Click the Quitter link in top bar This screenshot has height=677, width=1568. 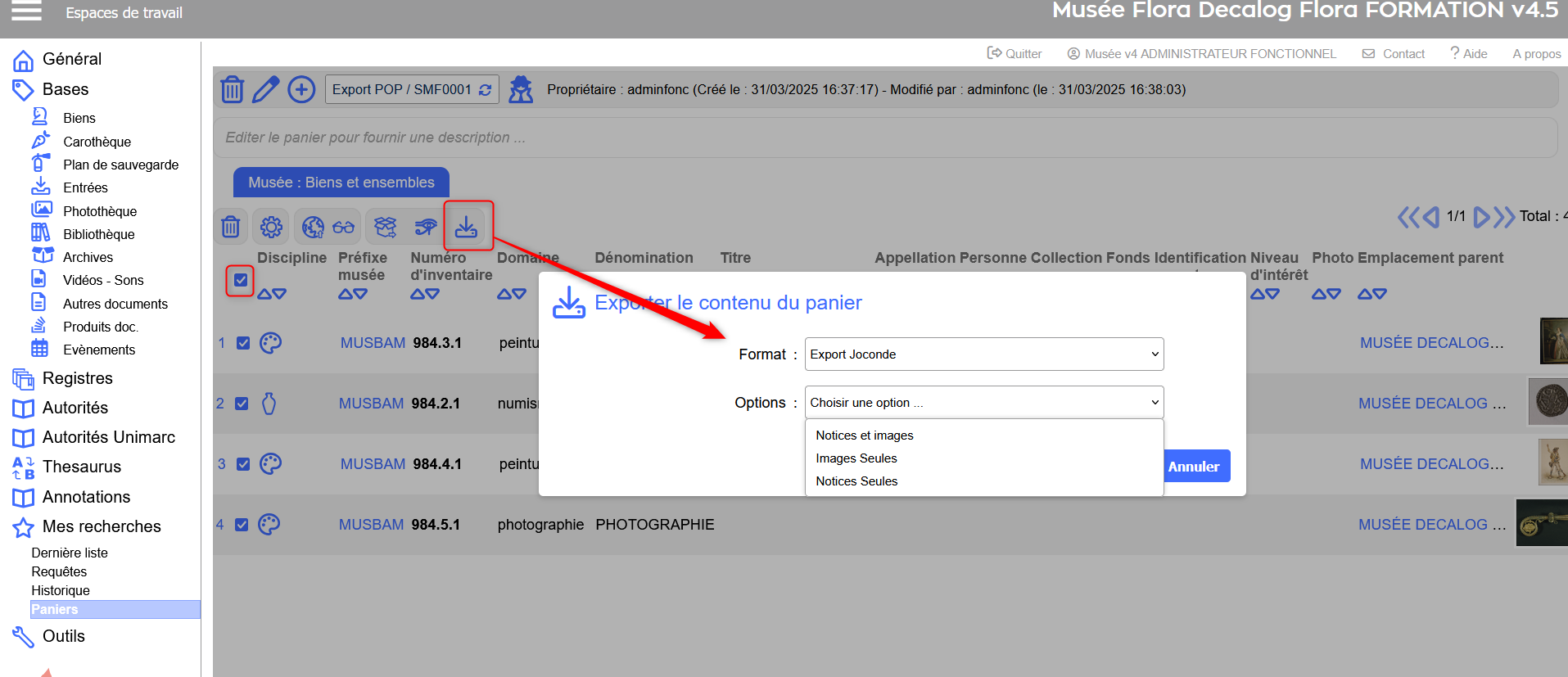point(1014,54)
